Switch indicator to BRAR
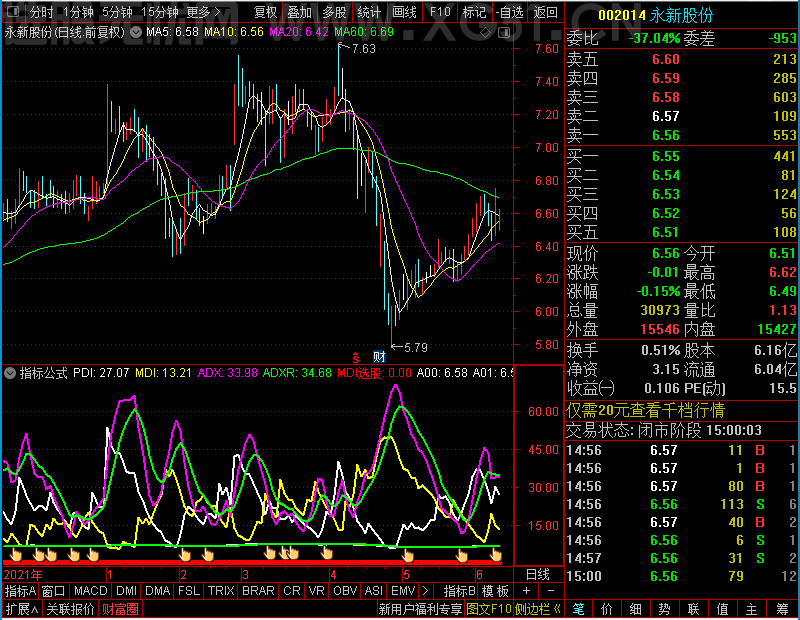The image size is (800, 620). (258, 591)
